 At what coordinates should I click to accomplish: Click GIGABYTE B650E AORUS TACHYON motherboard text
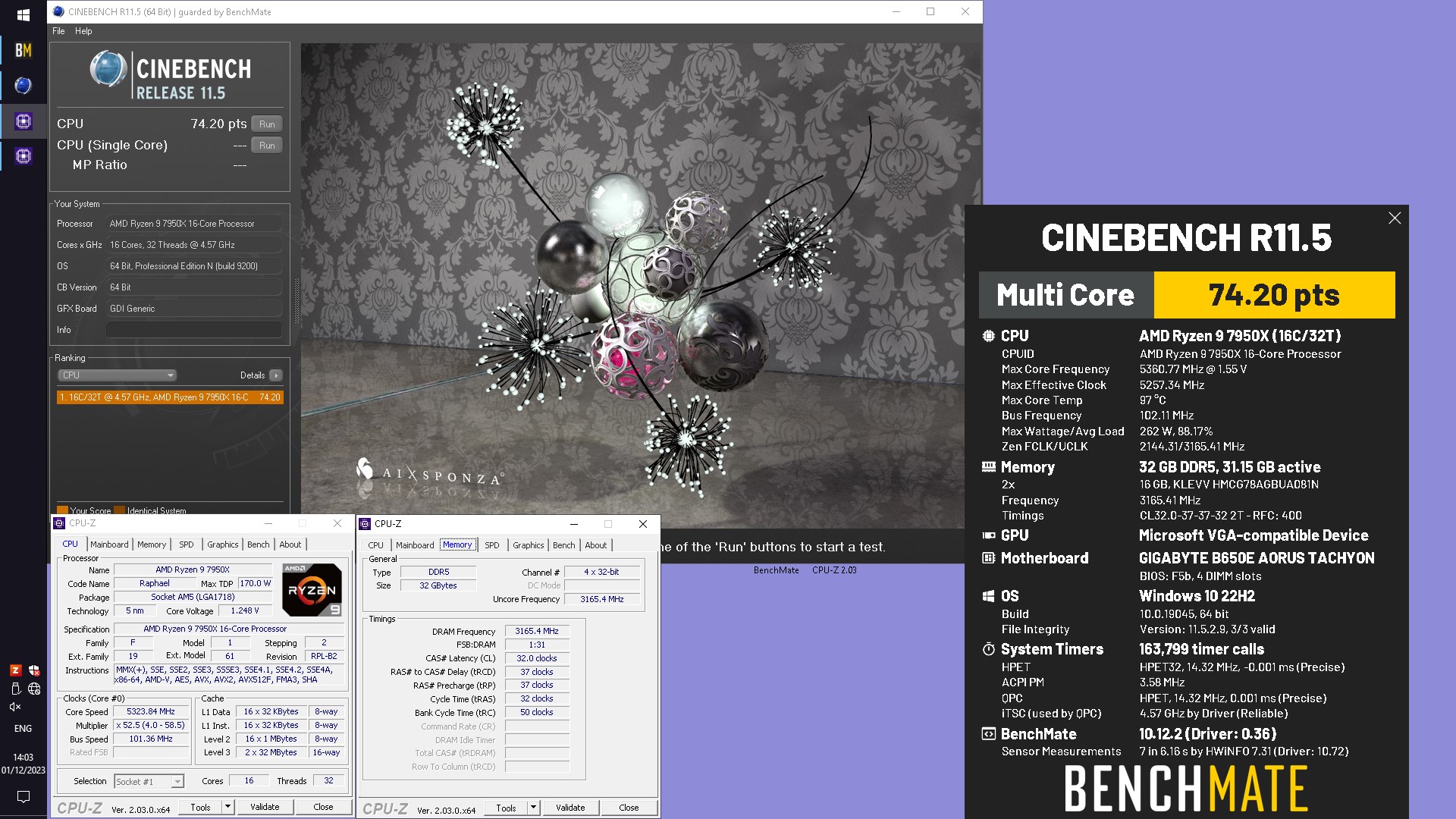point(1257,558)
